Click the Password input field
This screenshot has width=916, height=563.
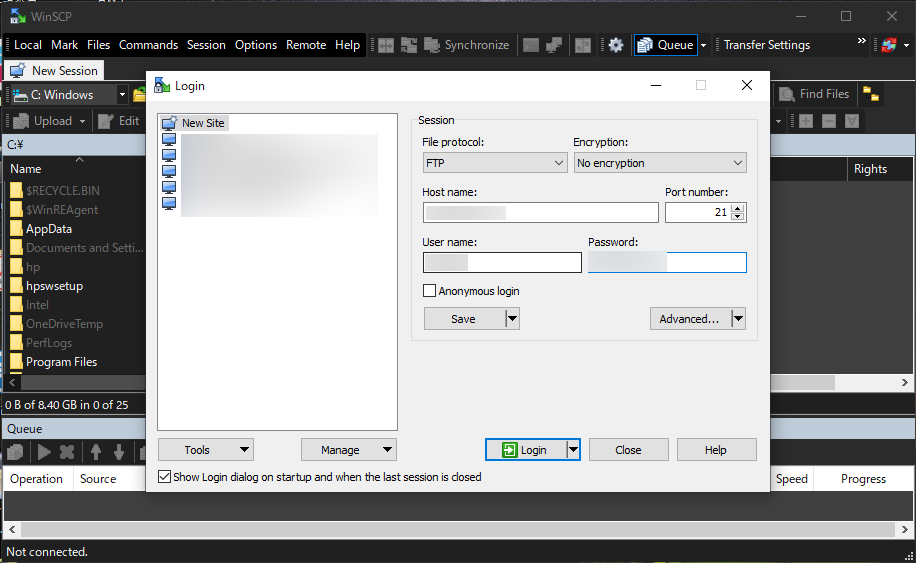point(667,262)
